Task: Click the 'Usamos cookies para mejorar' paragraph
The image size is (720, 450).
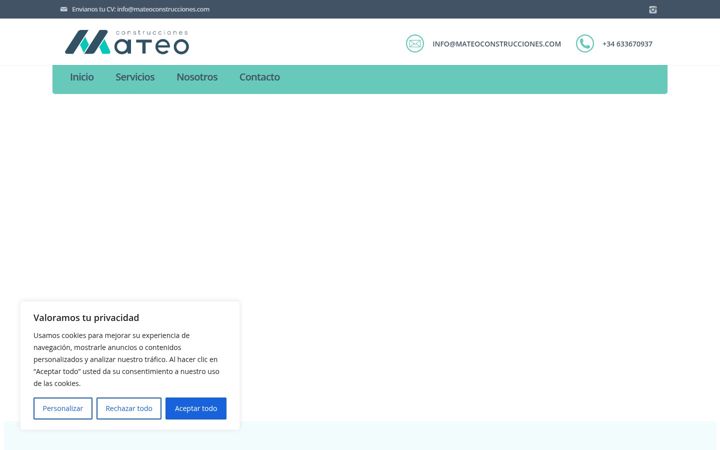Action: [x=126, y=359]
